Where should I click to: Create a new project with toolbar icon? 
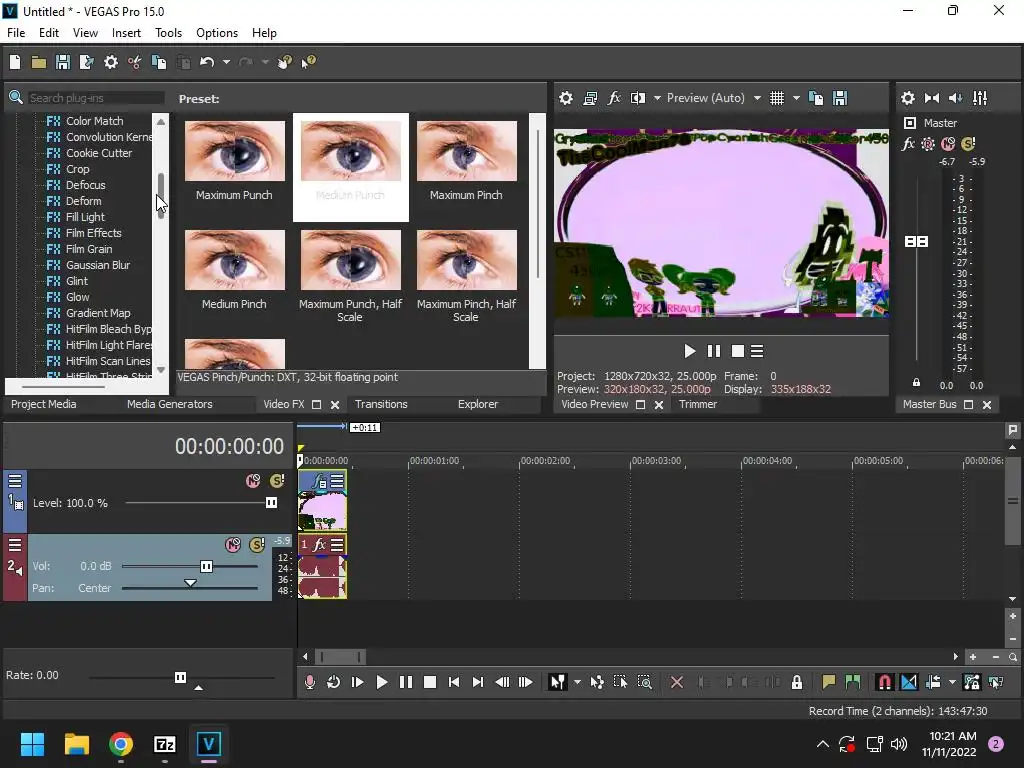click(15, 62)
